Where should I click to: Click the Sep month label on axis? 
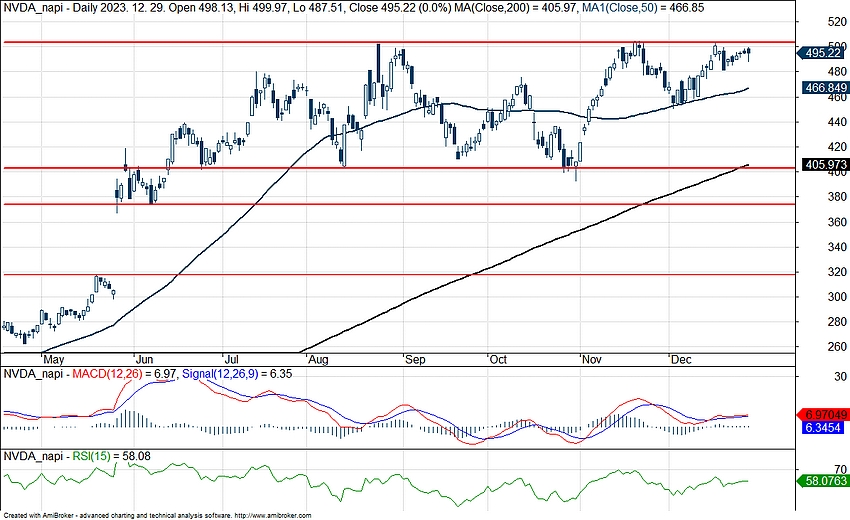(x=415, y=359)
